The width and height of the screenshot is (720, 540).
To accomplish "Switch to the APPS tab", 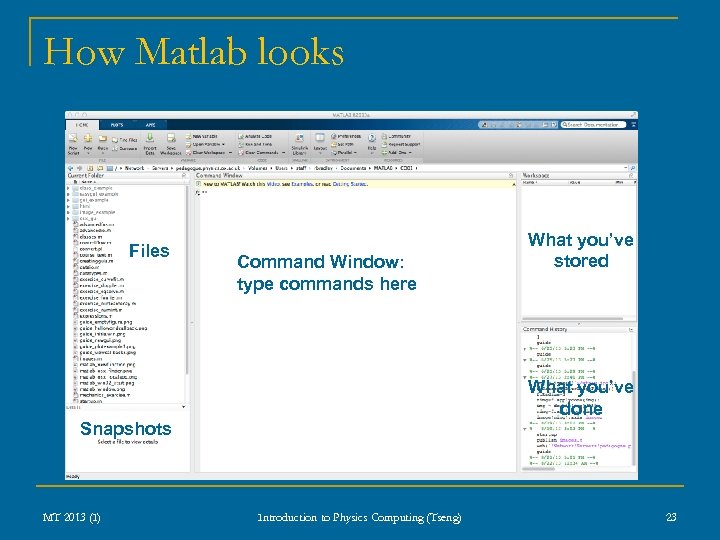I will click(150, 125).
